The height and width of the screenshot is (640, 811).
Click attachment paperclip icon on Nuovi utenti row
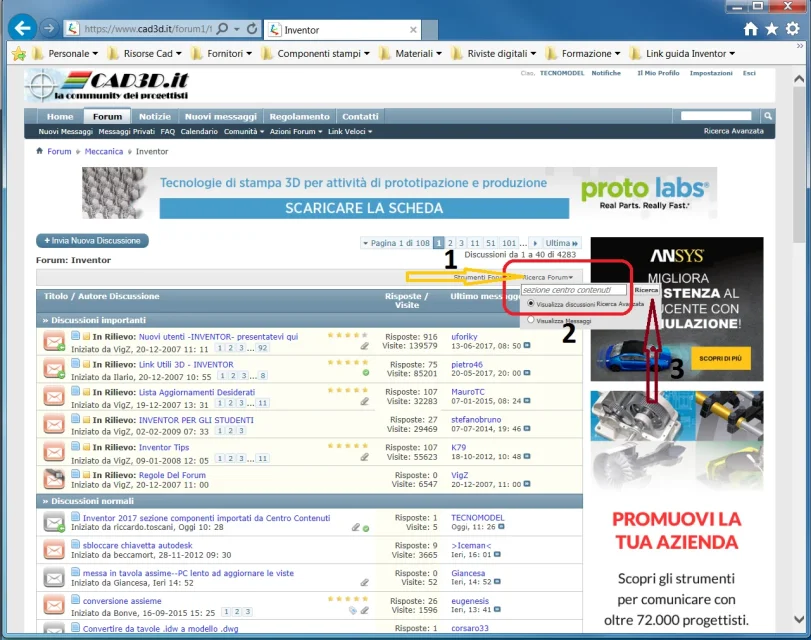coord(365,346)
